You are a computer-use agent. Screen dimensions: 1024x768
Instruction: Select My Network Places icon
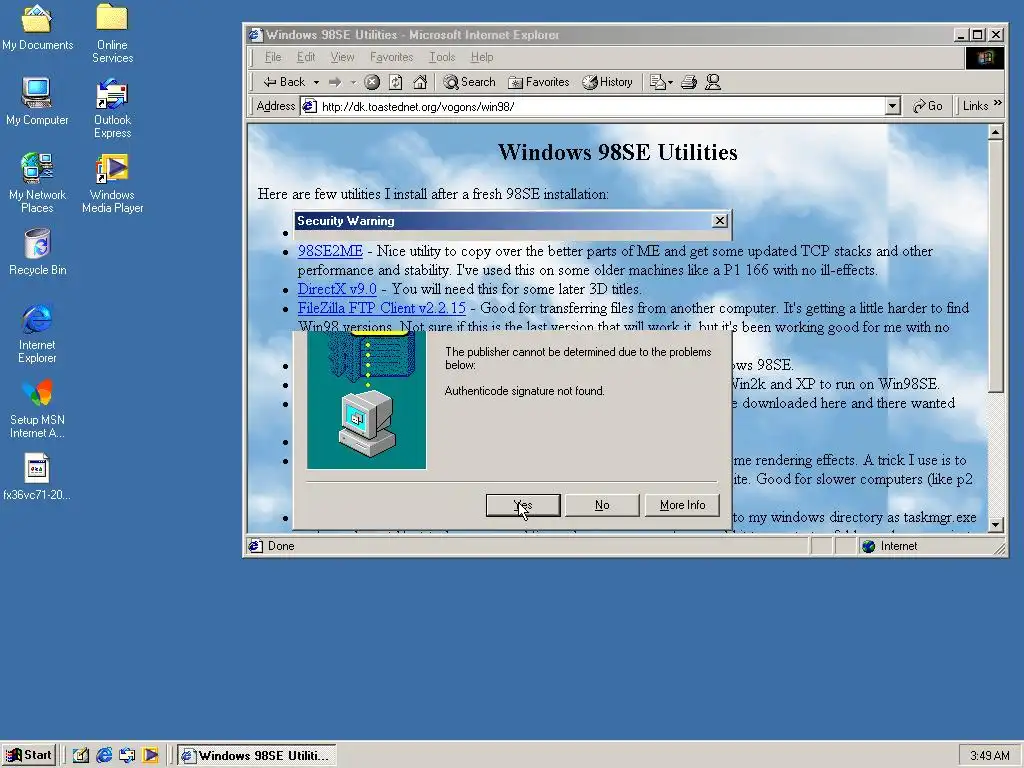coord(37,183)
